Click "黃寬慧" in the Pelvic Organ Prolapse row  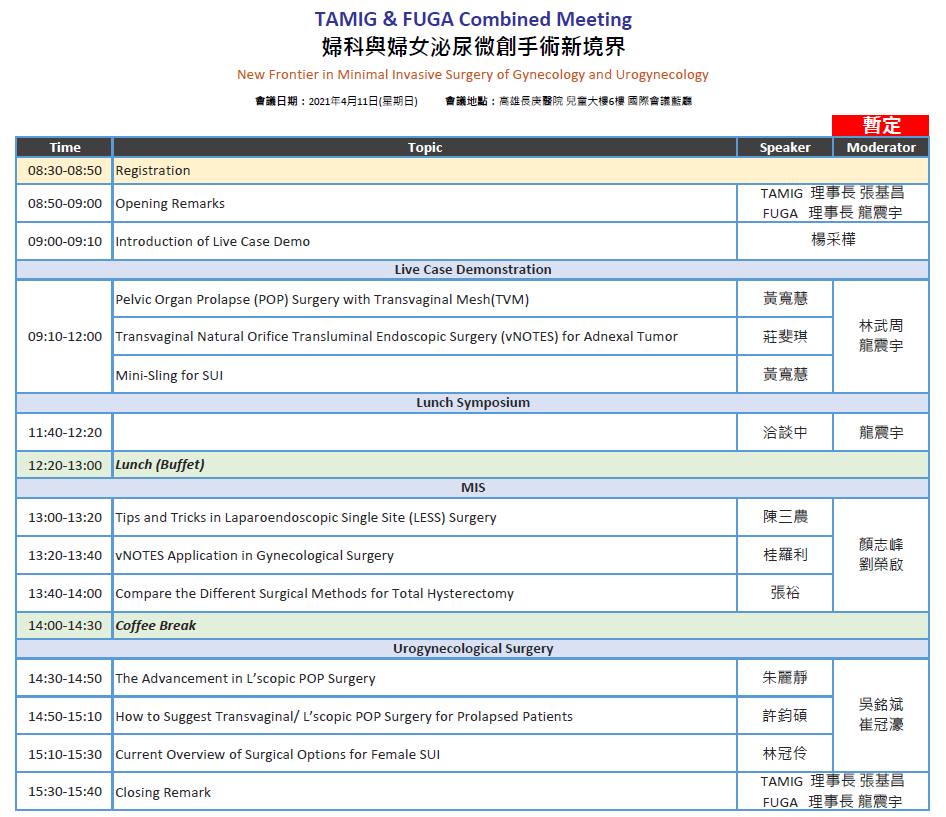(x=785, y=299)
